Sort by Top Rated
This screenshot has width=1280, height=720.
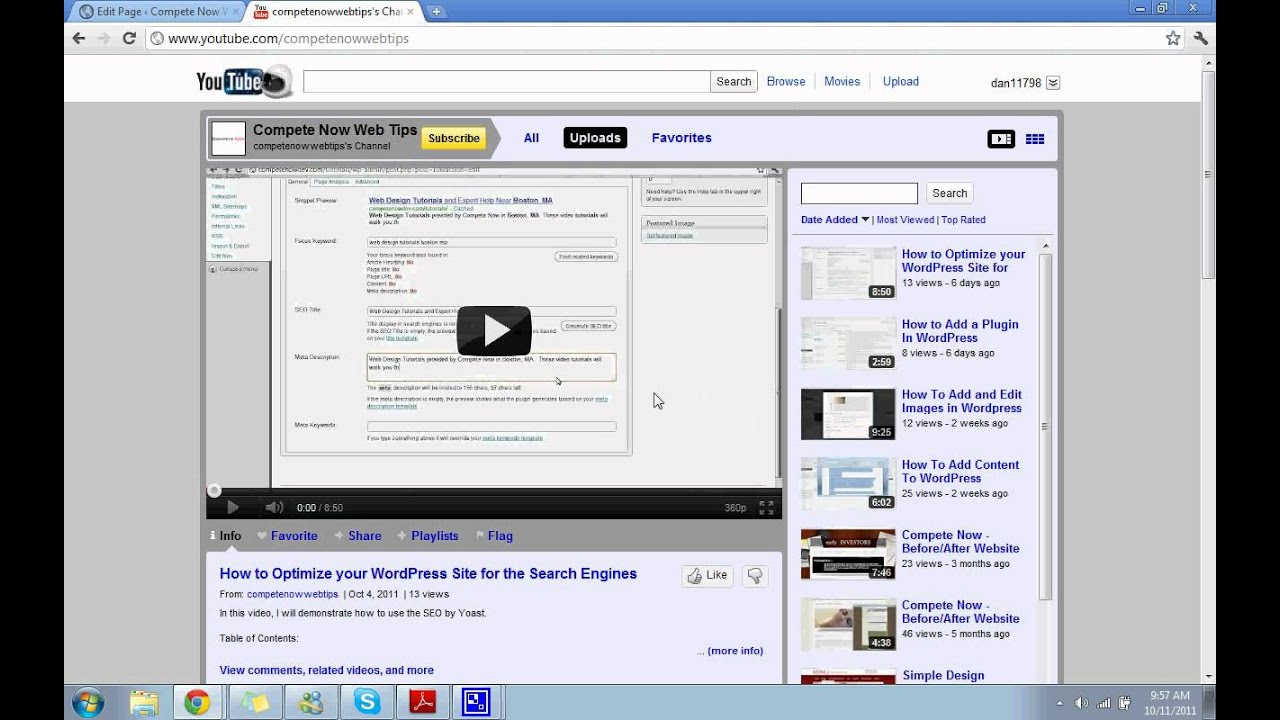[x=963, y=220]
